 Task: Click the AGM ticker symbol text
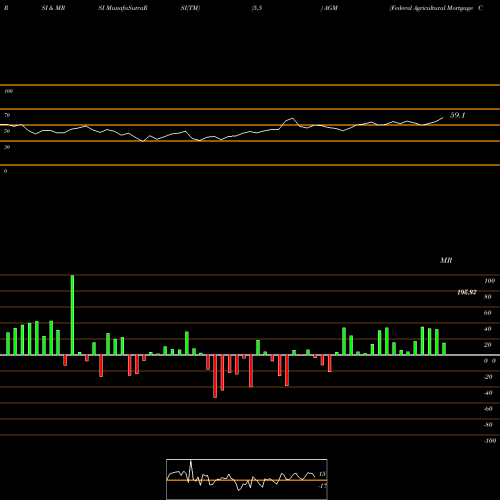tap(330, 8)
